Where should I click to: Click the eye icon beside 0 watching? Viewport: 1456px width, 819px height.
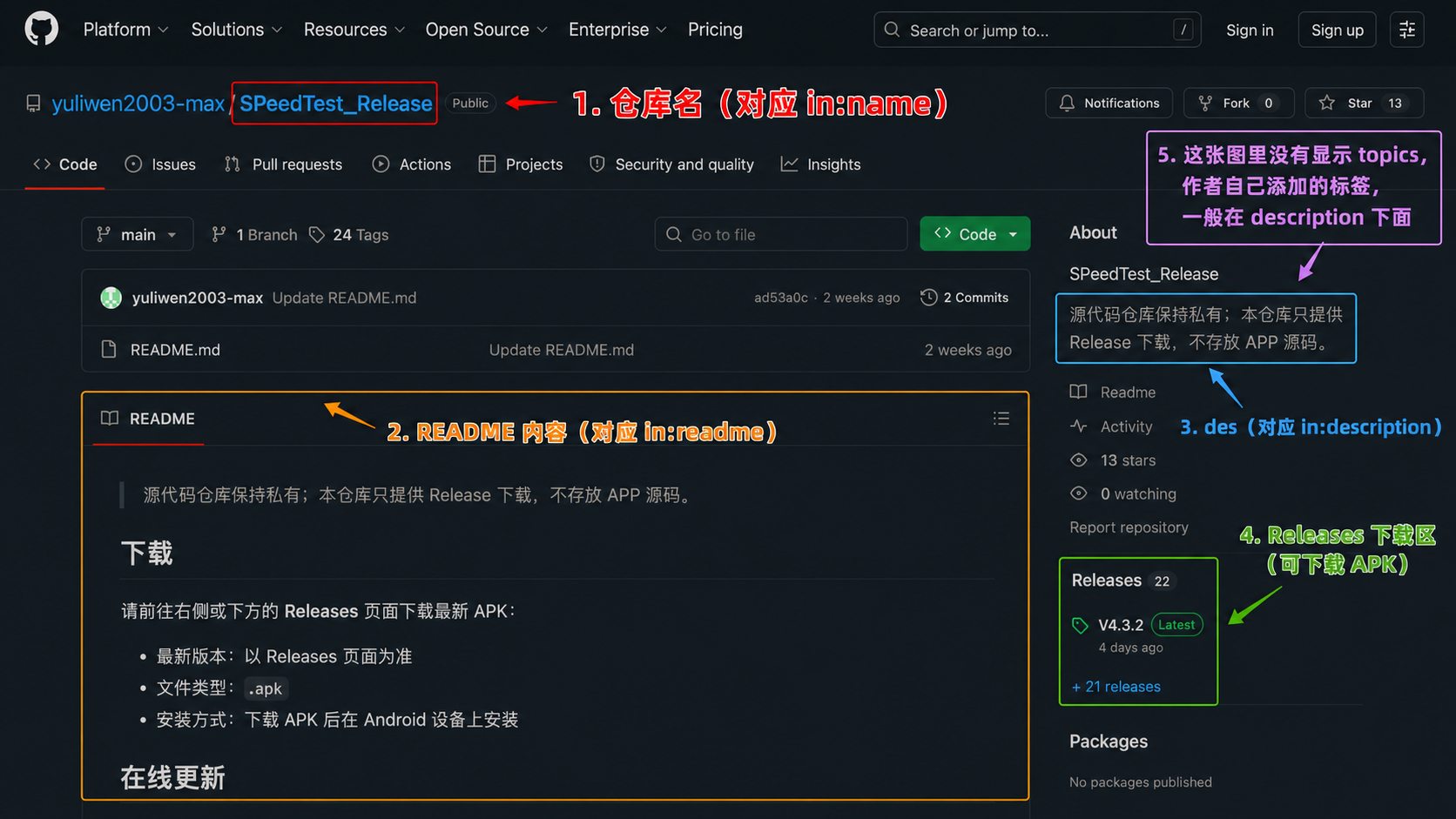[1078, 493]
